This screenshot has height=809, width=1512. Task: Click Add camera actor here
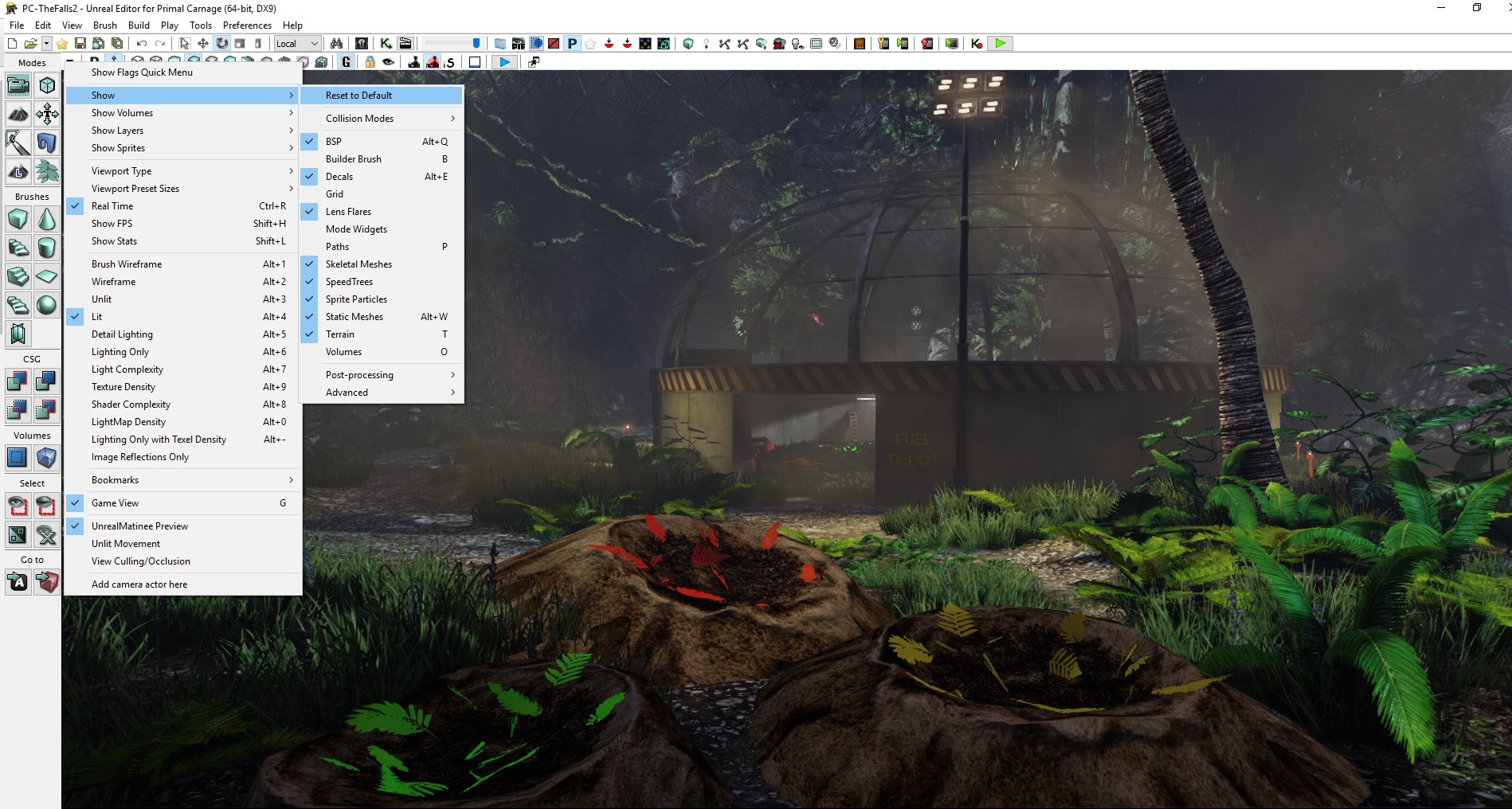click(x=183, y=584)
